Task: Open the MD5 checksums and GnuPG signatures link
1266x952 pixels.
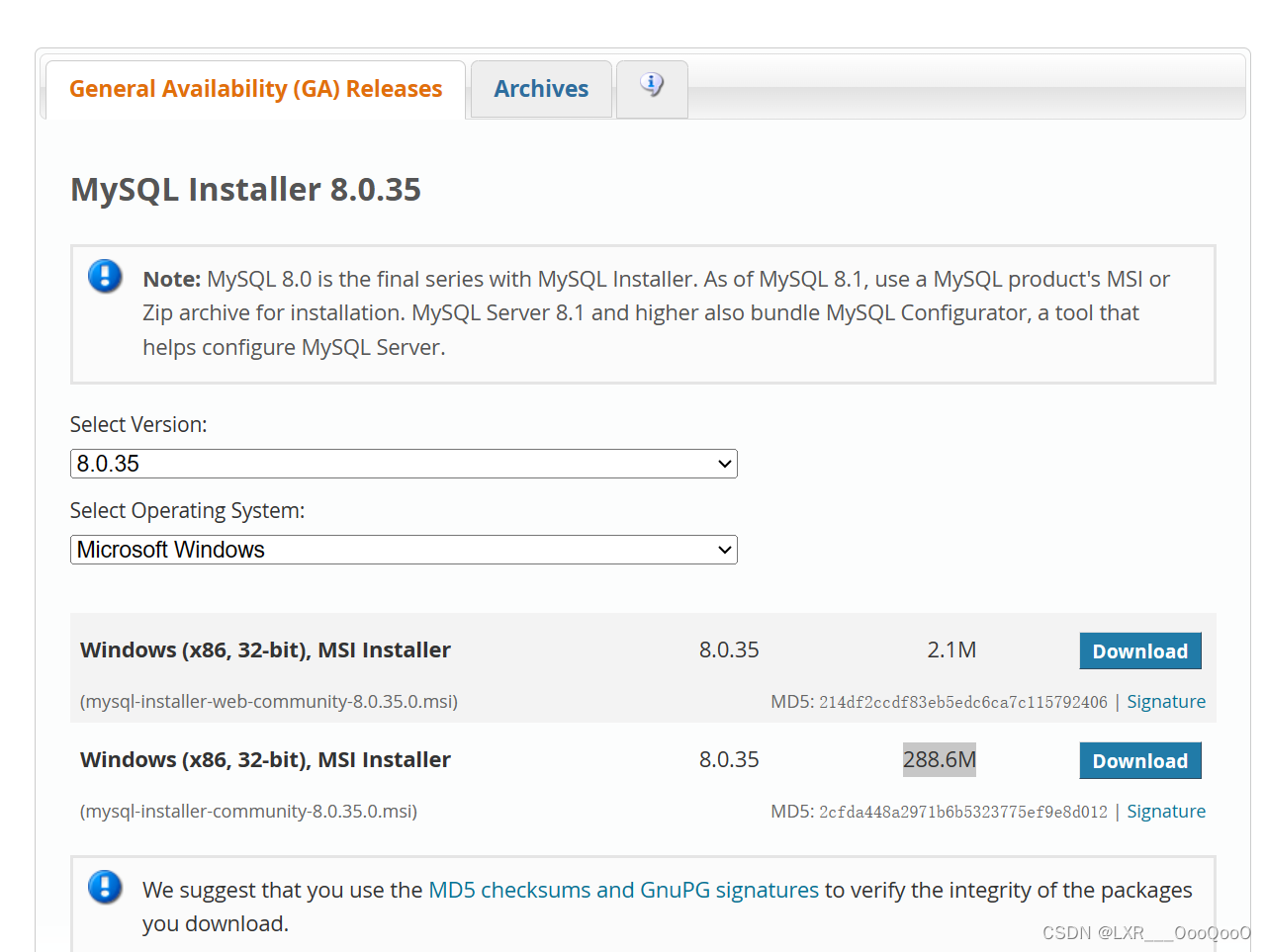Action: point(622,890)
